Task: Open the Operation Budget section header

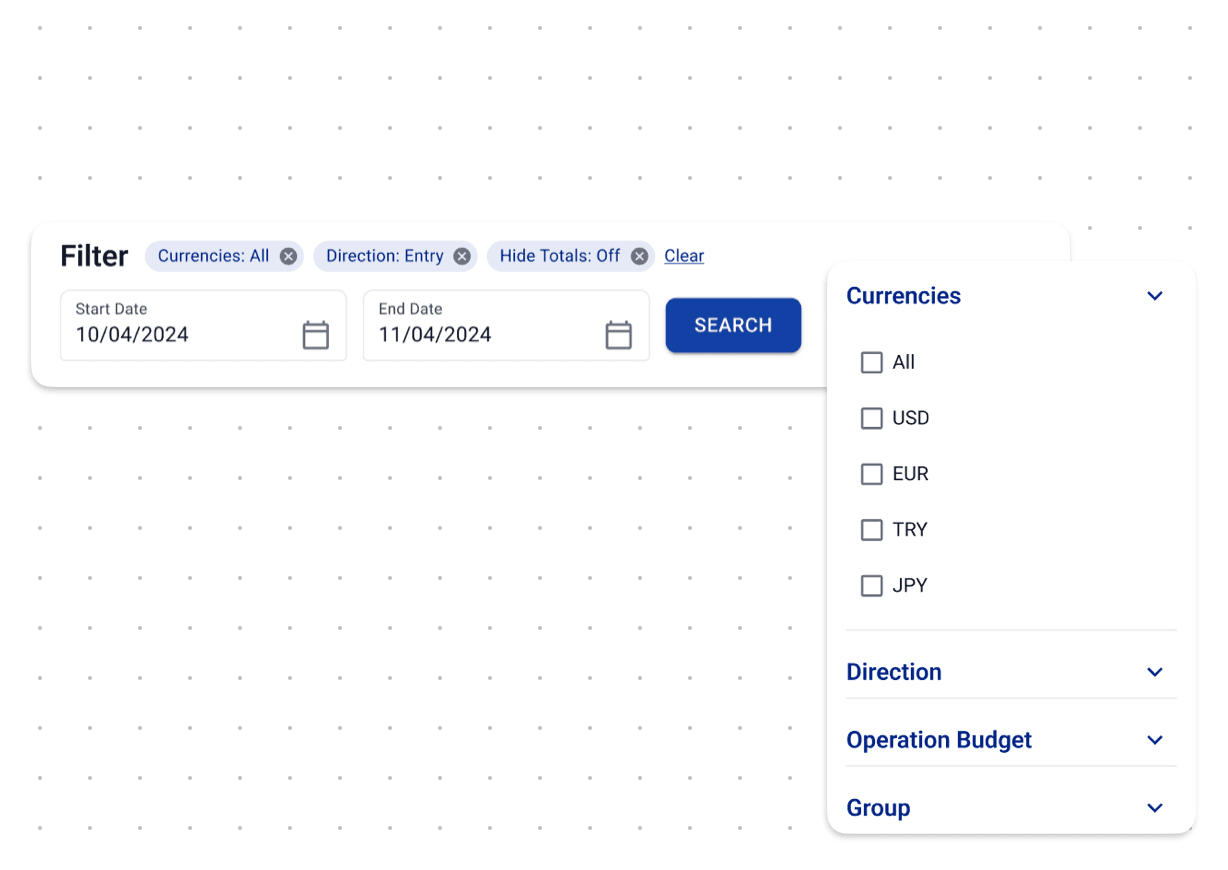Action: tap(939, 740)
